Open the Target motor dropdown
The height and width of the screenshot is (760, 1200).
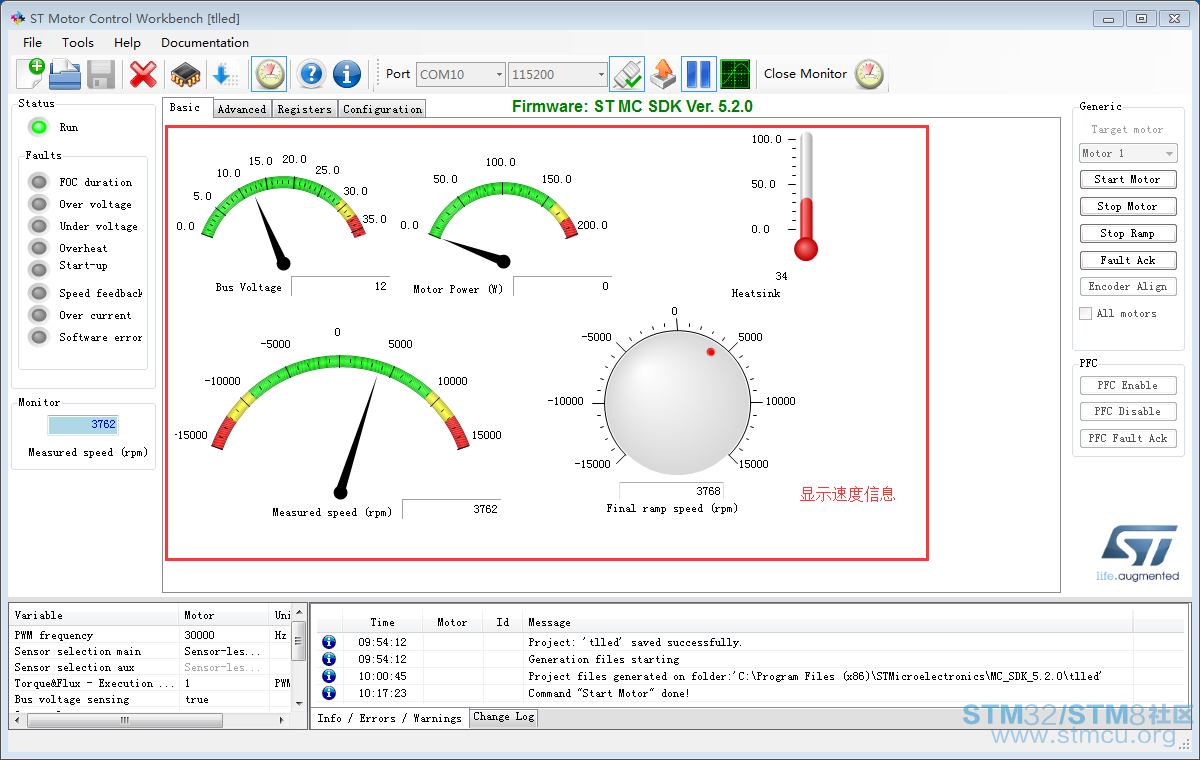[x=1128, y=153]
